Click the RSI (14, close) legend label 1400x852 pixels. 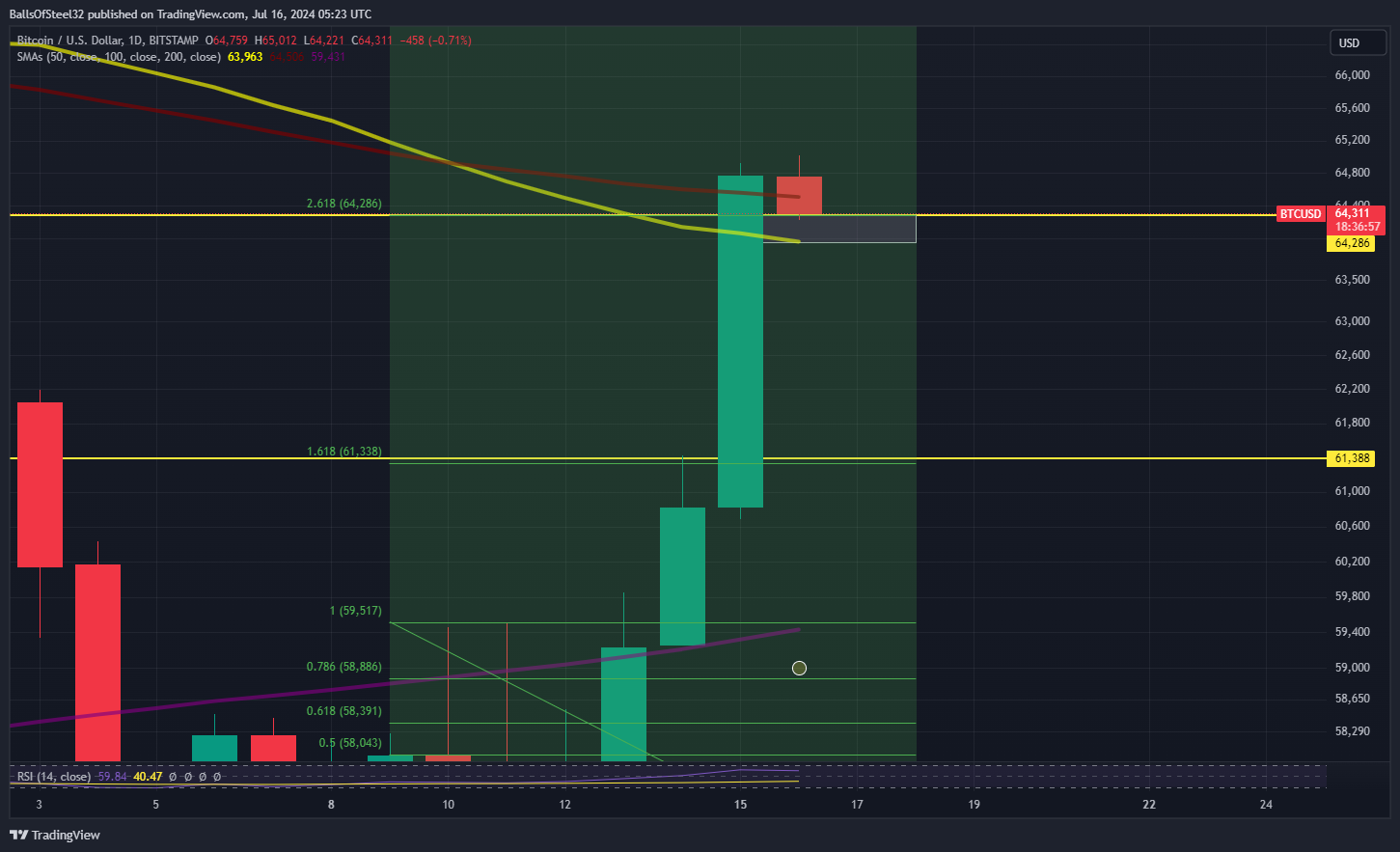click(54, 776)
